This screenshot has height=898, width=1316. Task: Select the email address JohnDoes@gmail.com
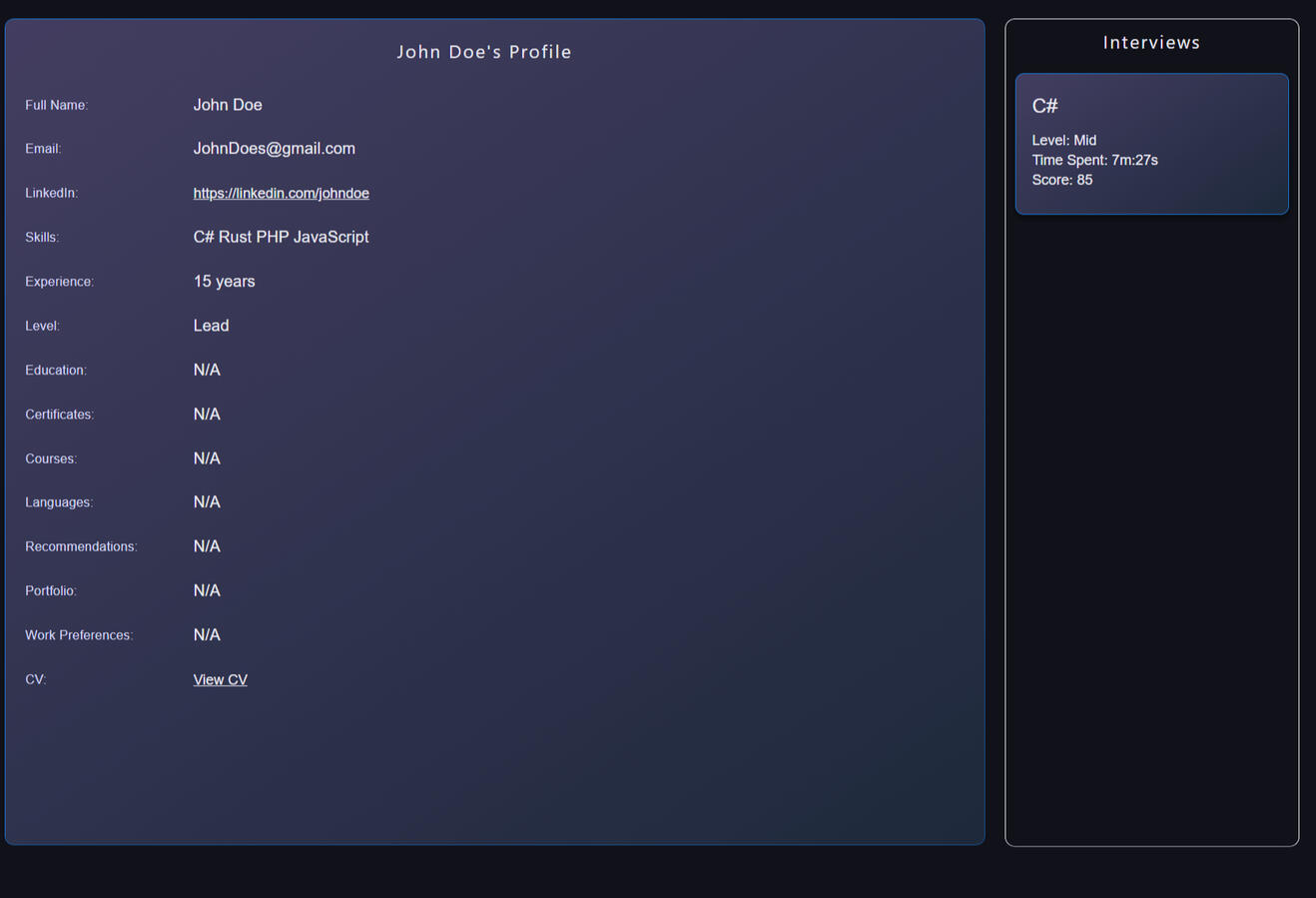pyautogui.click(x=274, y=149)
